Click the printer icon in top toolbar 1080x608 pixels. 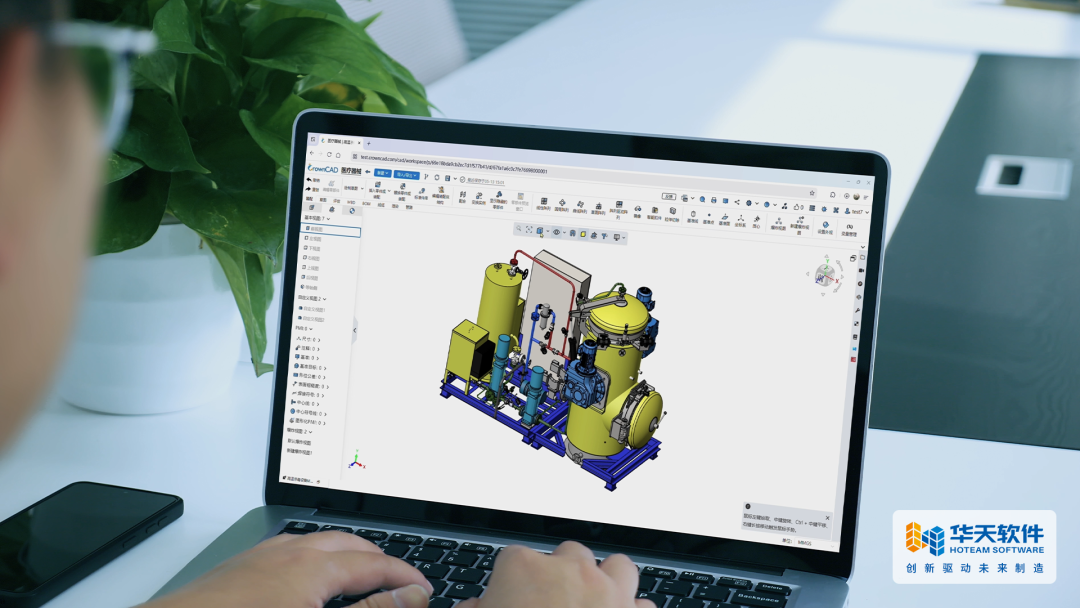[714, 200]
